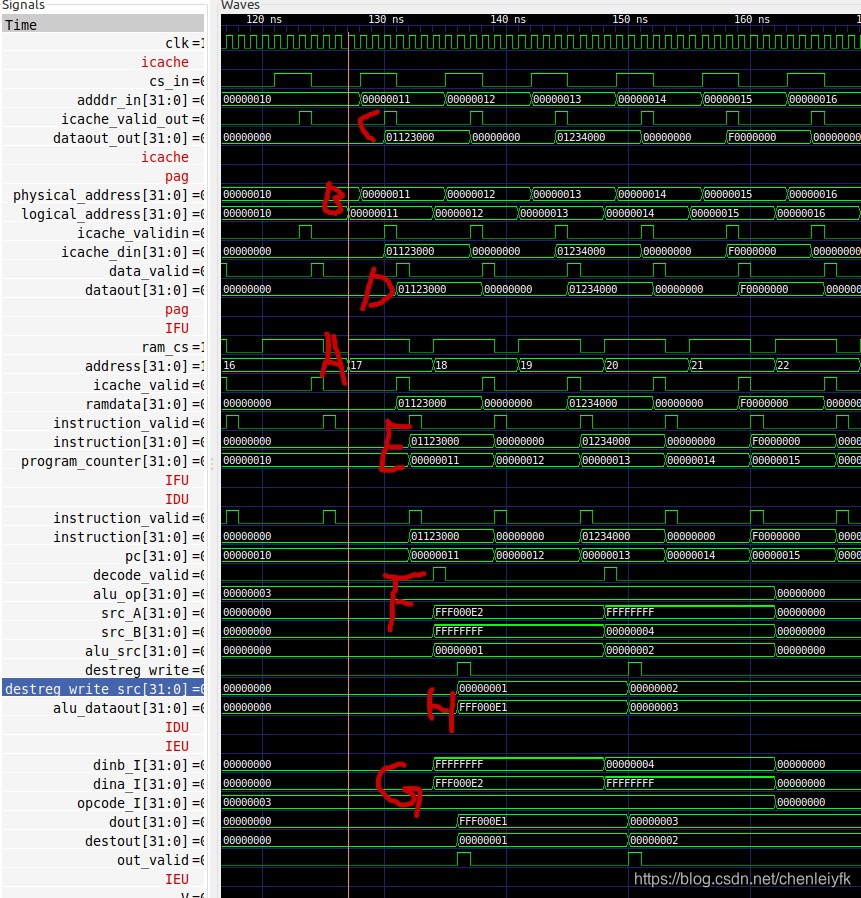861x898 pixels.
Task: Click value 00000015 in the logical_address waveform
Action: 715,213
